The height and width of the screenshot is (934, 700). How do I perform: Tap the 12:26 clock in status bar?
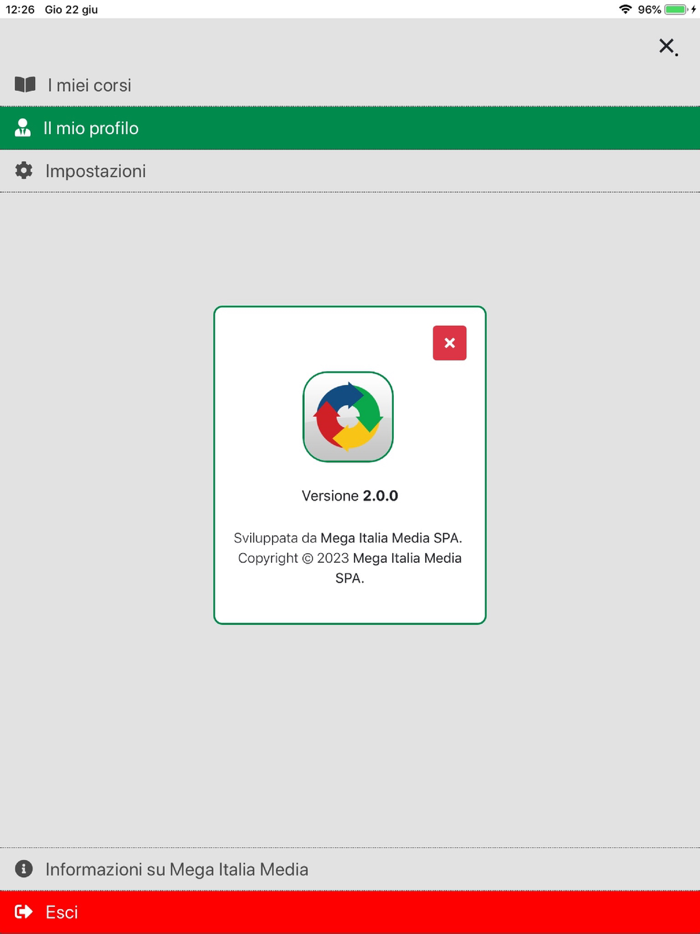coord(20,10)
